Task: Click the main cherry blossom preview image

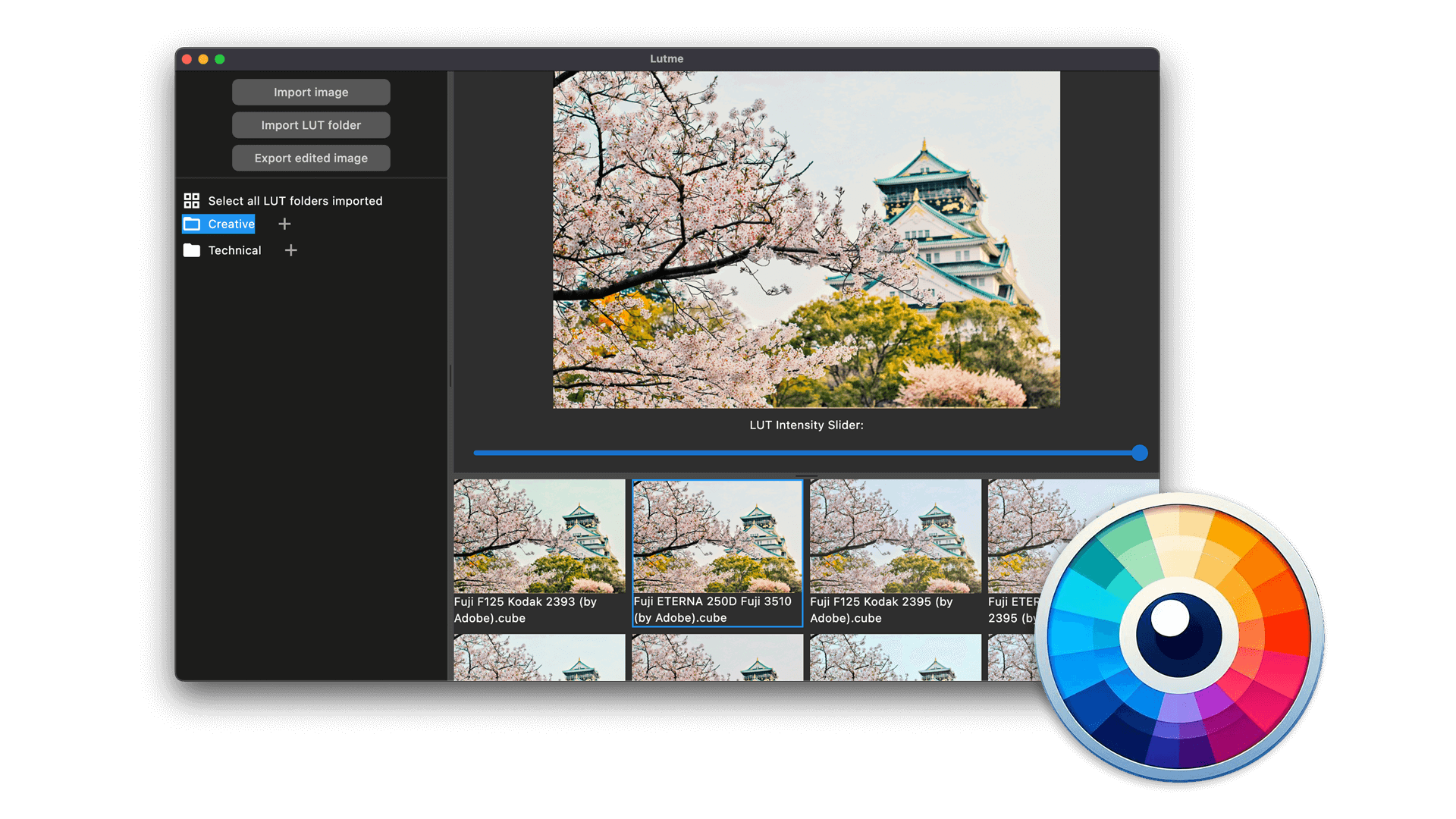Action: [806, 240]
